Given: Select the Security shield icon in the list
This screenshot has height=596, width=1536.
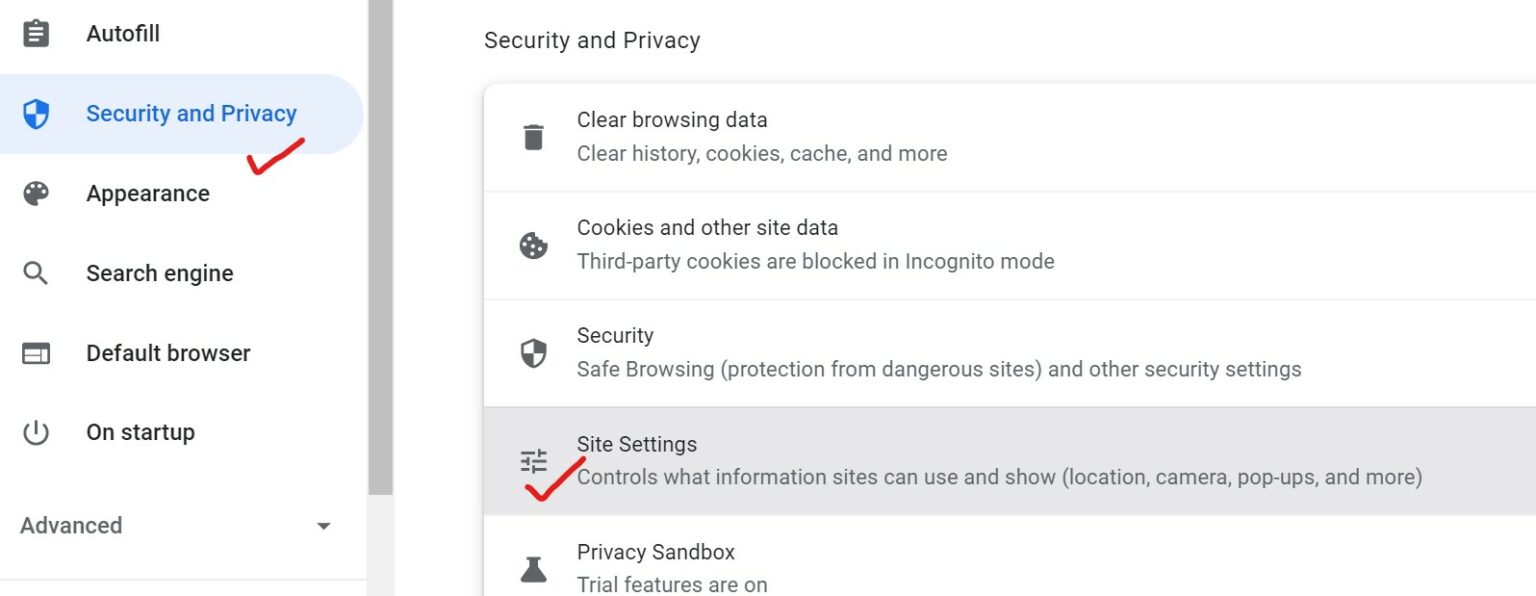Looking at the screenshot, I should (535, 352).
